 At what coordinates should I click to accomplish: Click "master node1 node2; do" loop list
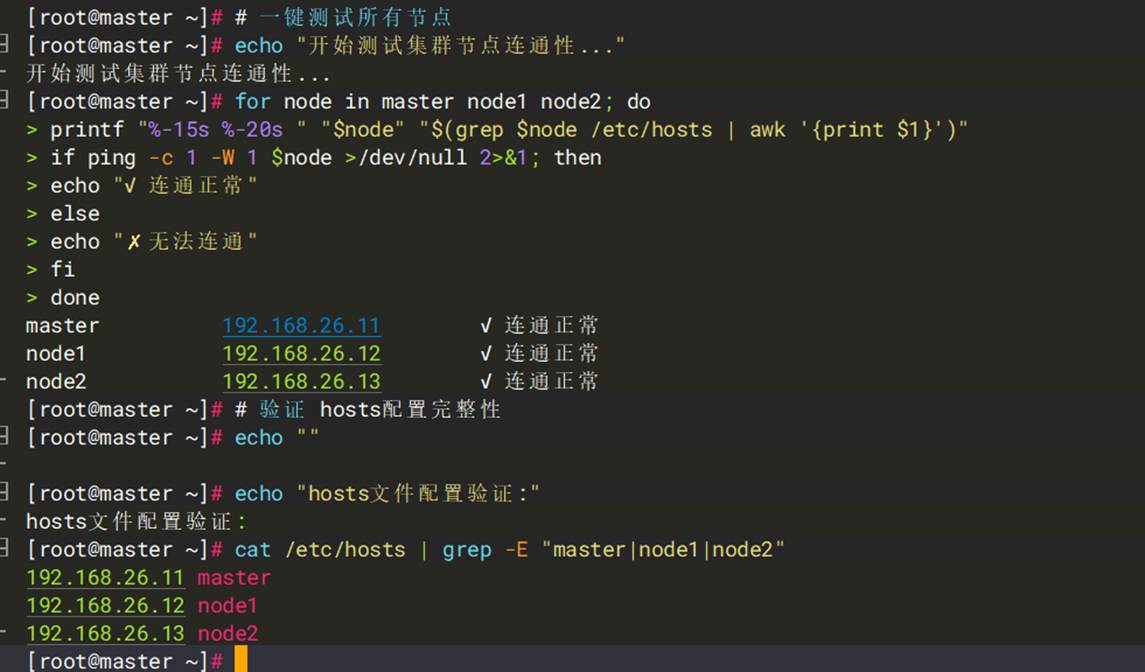tap(516, 102)
